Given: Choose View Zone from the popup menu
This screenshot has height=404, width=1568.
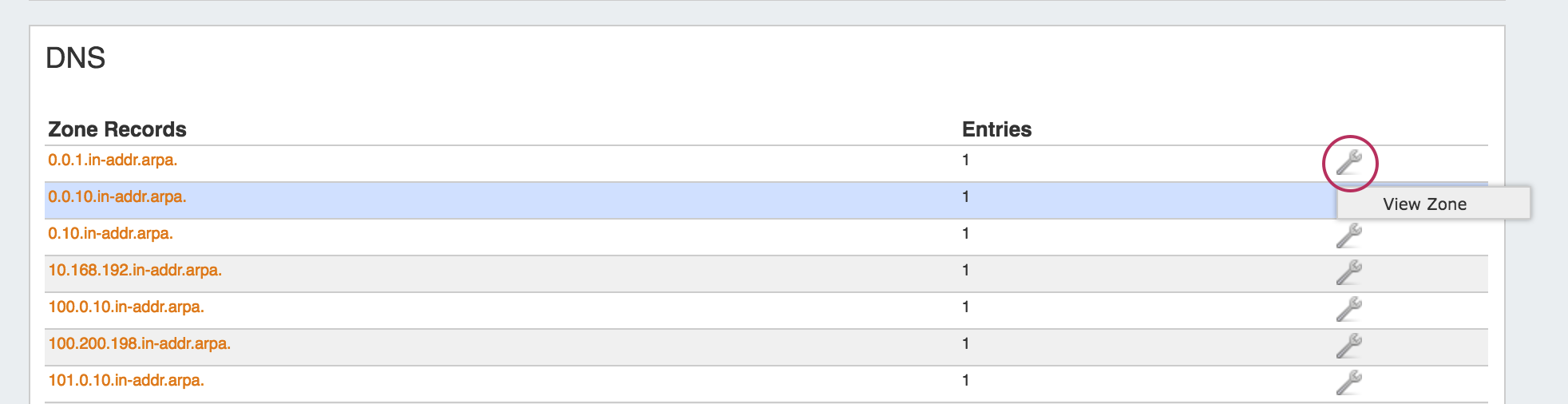Looking at the screenshot, I should 1425,204.
